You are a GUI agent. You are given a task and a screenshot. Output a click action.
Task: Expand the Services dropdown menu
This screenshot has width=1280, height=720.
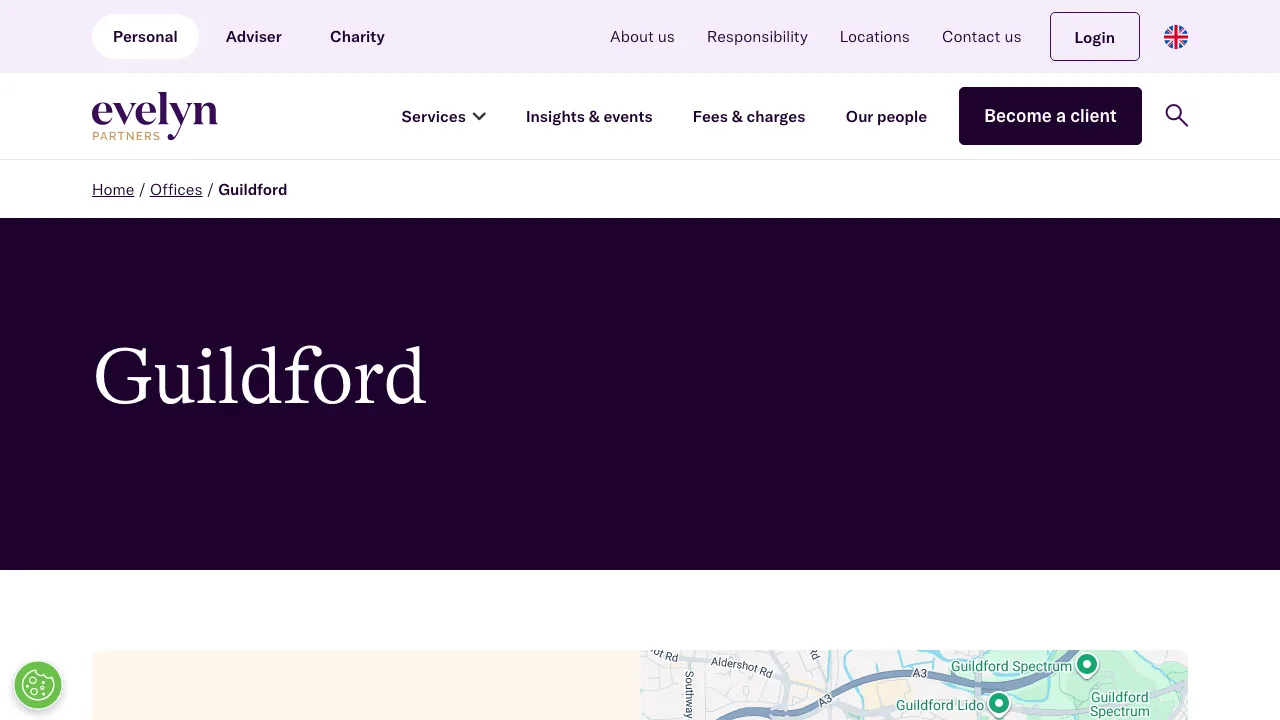point(443,116)
